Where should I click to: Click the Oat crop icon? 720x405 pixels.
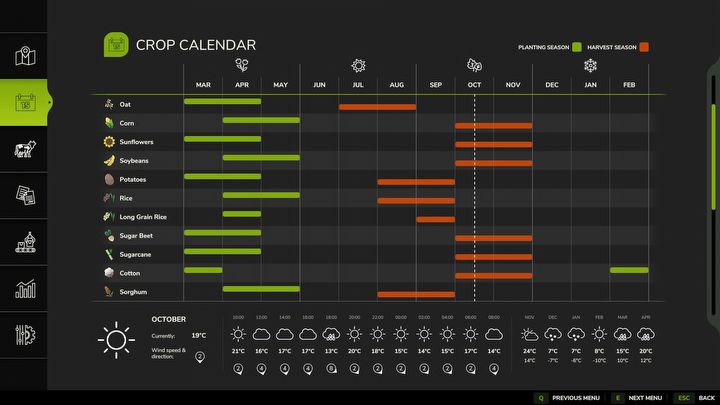(x=109, y=104)
